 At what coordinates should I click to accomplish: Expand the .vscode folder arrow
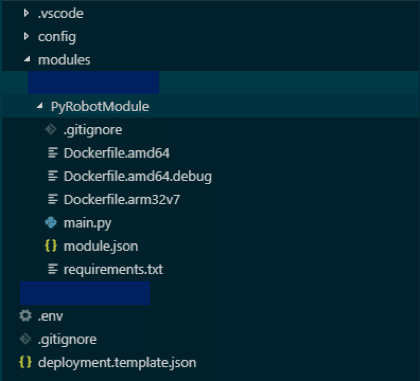click(x=26, y=13)
